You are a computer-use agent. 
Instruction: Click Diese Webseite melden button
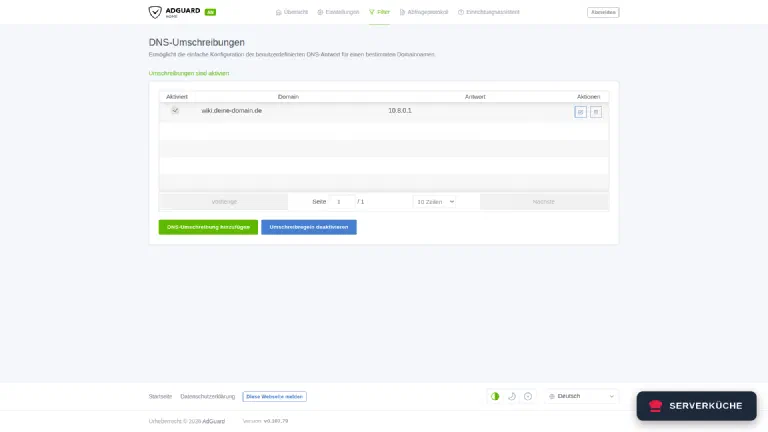[x=274, y=397]
